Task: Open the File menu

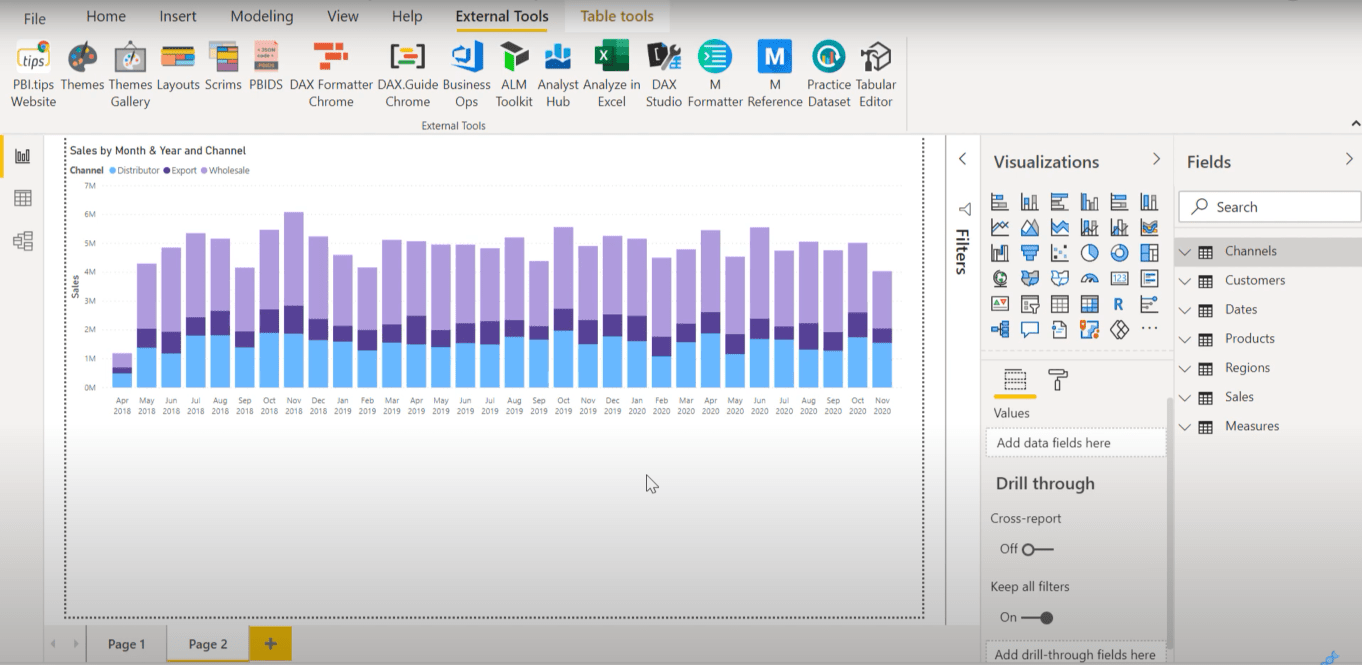Action: 34,18
